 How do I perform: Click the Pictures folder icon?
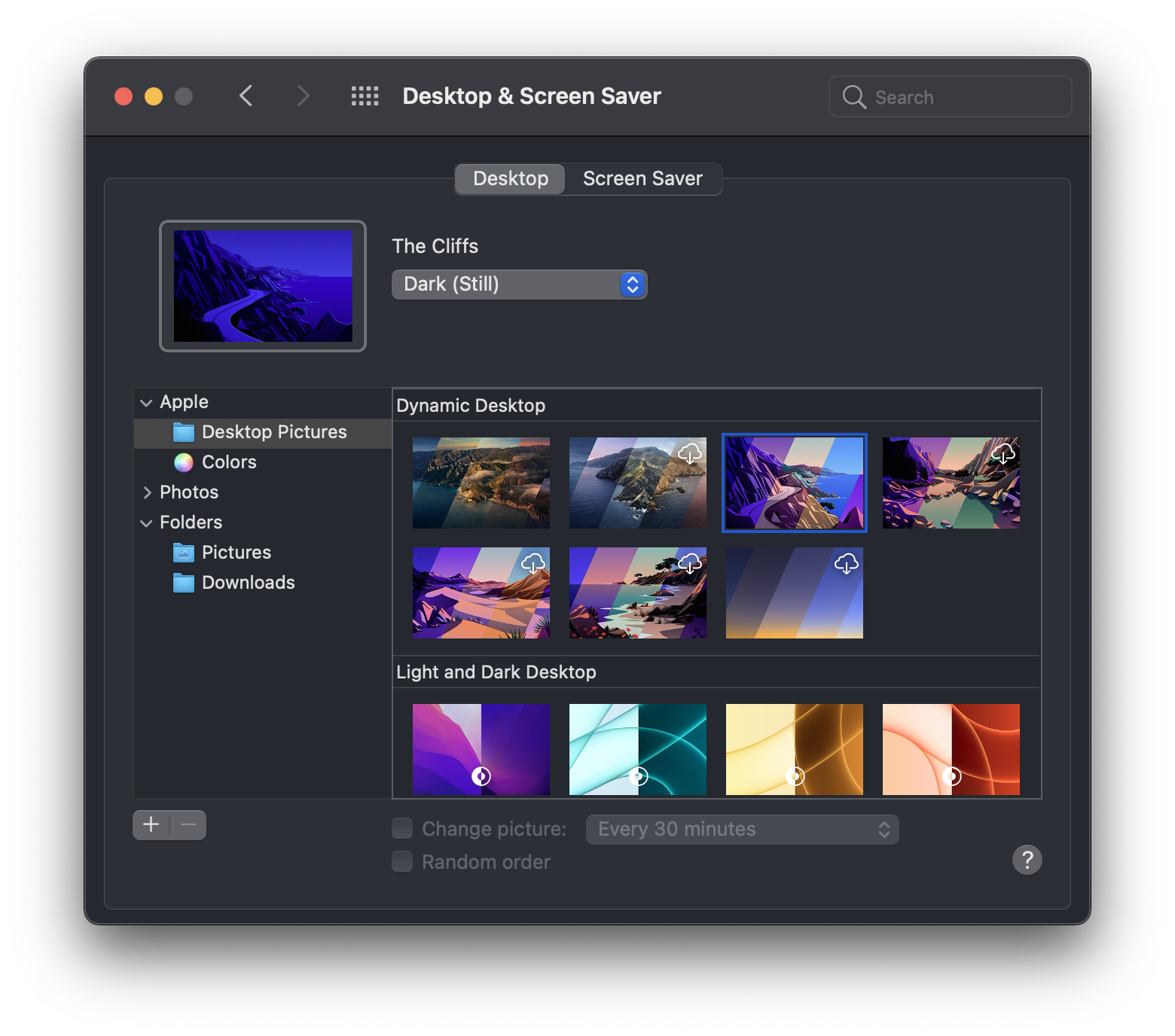[x=184, y=553]
